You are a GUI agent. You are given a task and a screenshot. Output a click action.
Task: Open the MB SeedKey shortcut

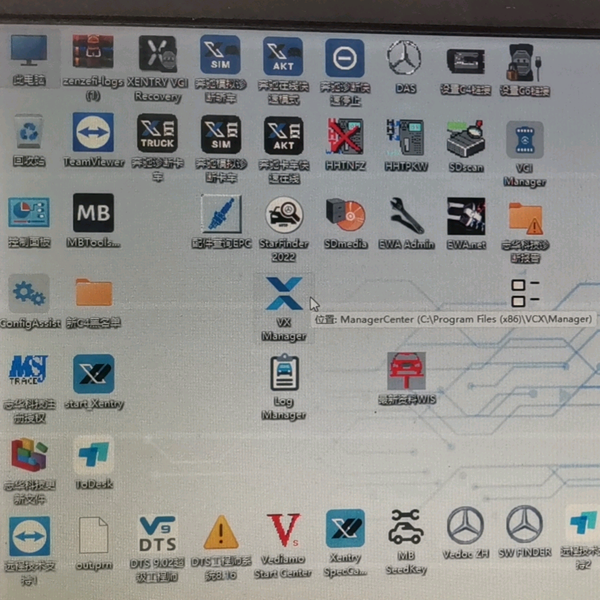tap(405, 530)
